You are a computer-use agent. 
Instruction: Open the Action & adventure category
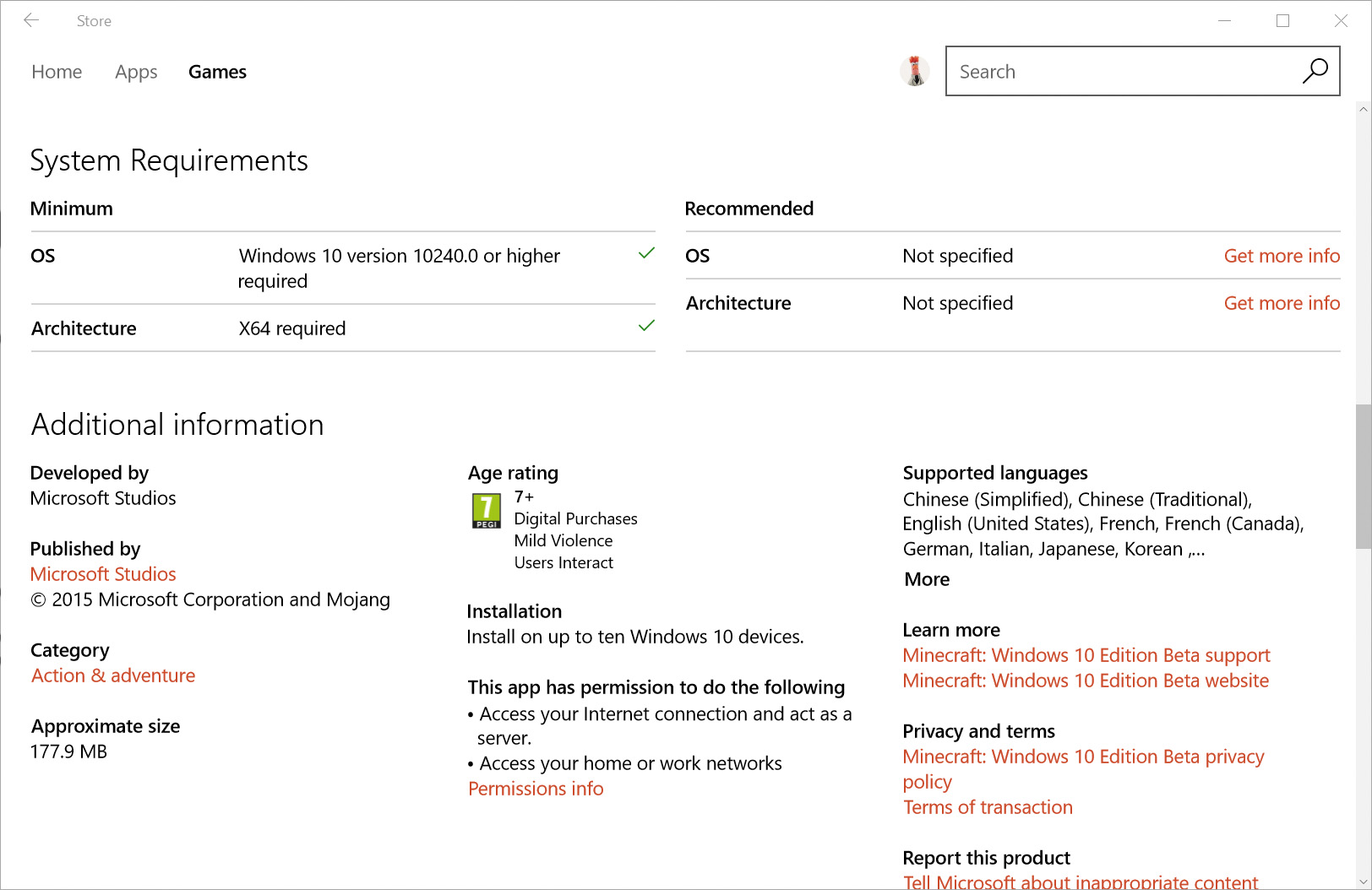tap(113, 676)
